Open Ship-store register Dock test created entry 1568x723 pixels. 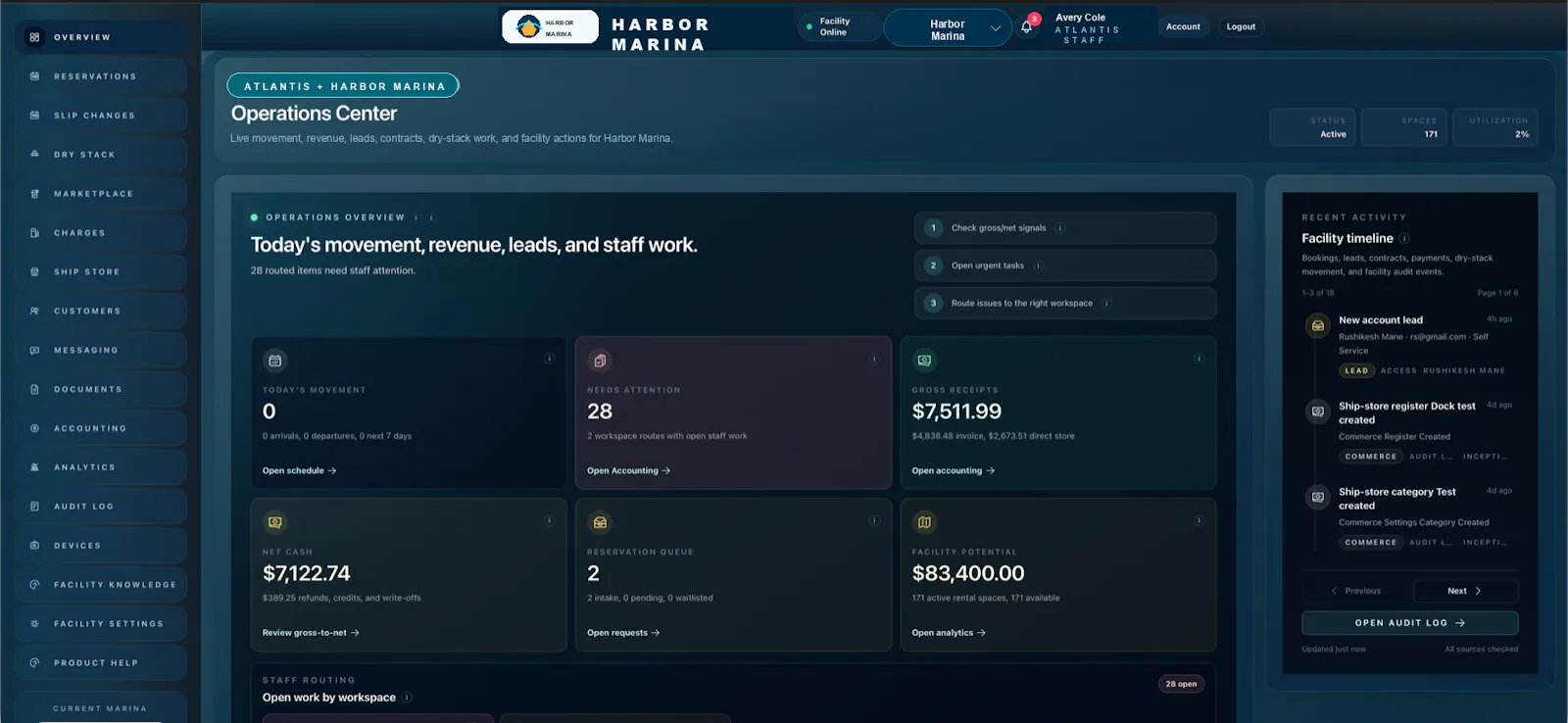point(1411,431)
